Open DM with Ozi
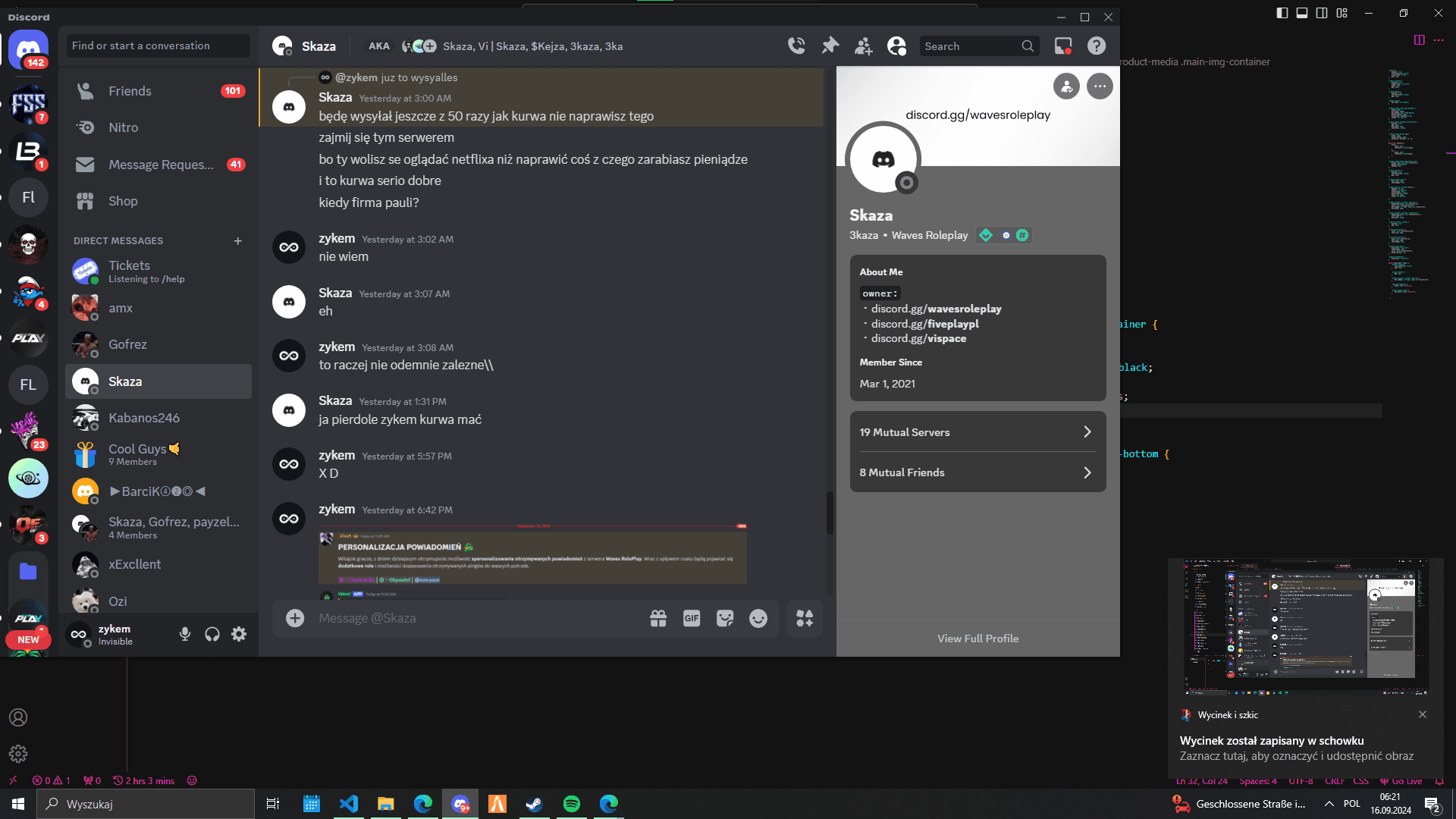 tap(158, 601)
